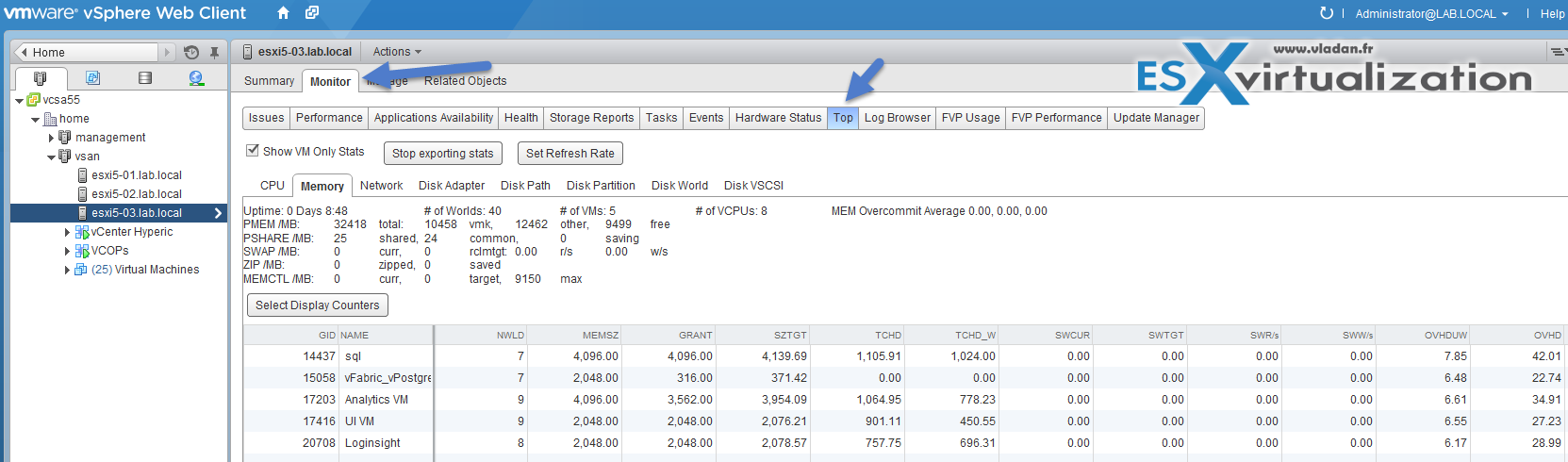Expand the vCenter Hyperic vApp

[67, 232]
